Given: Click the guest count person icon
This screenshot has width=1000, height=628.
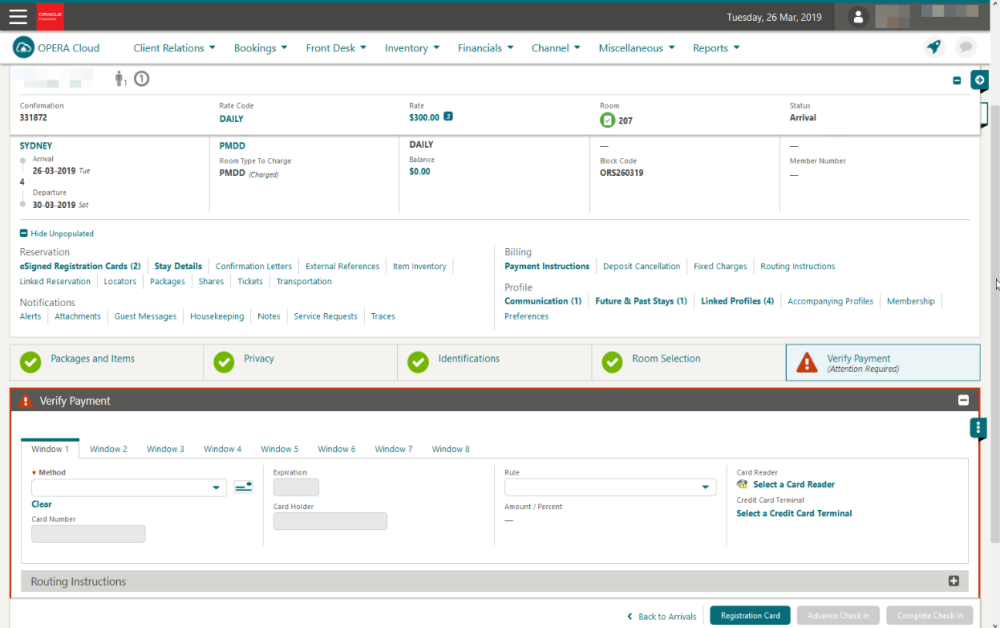Looking at the screenshot, I should (120, 79).
